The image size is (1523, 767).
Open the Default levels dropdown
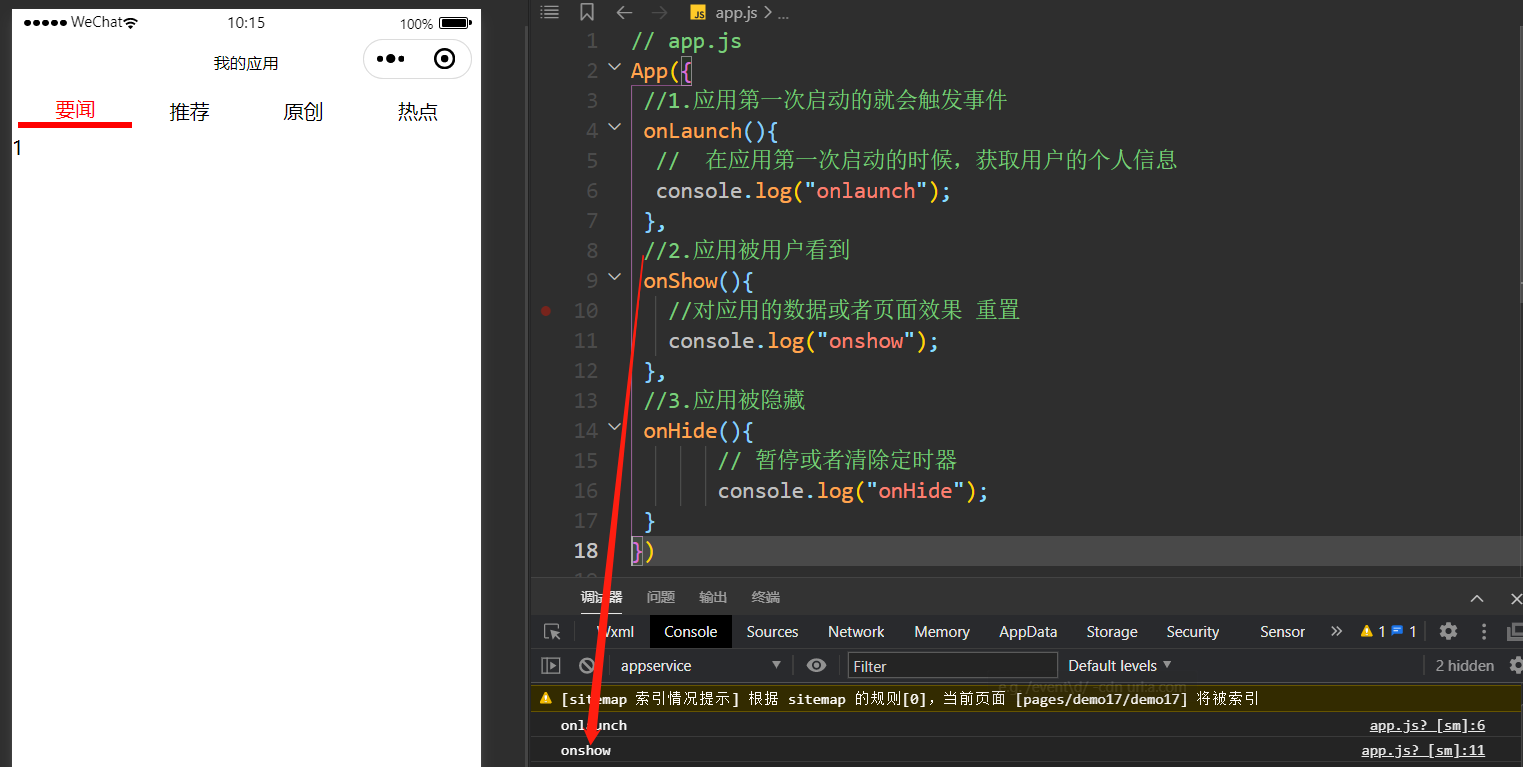point(1119,666)
